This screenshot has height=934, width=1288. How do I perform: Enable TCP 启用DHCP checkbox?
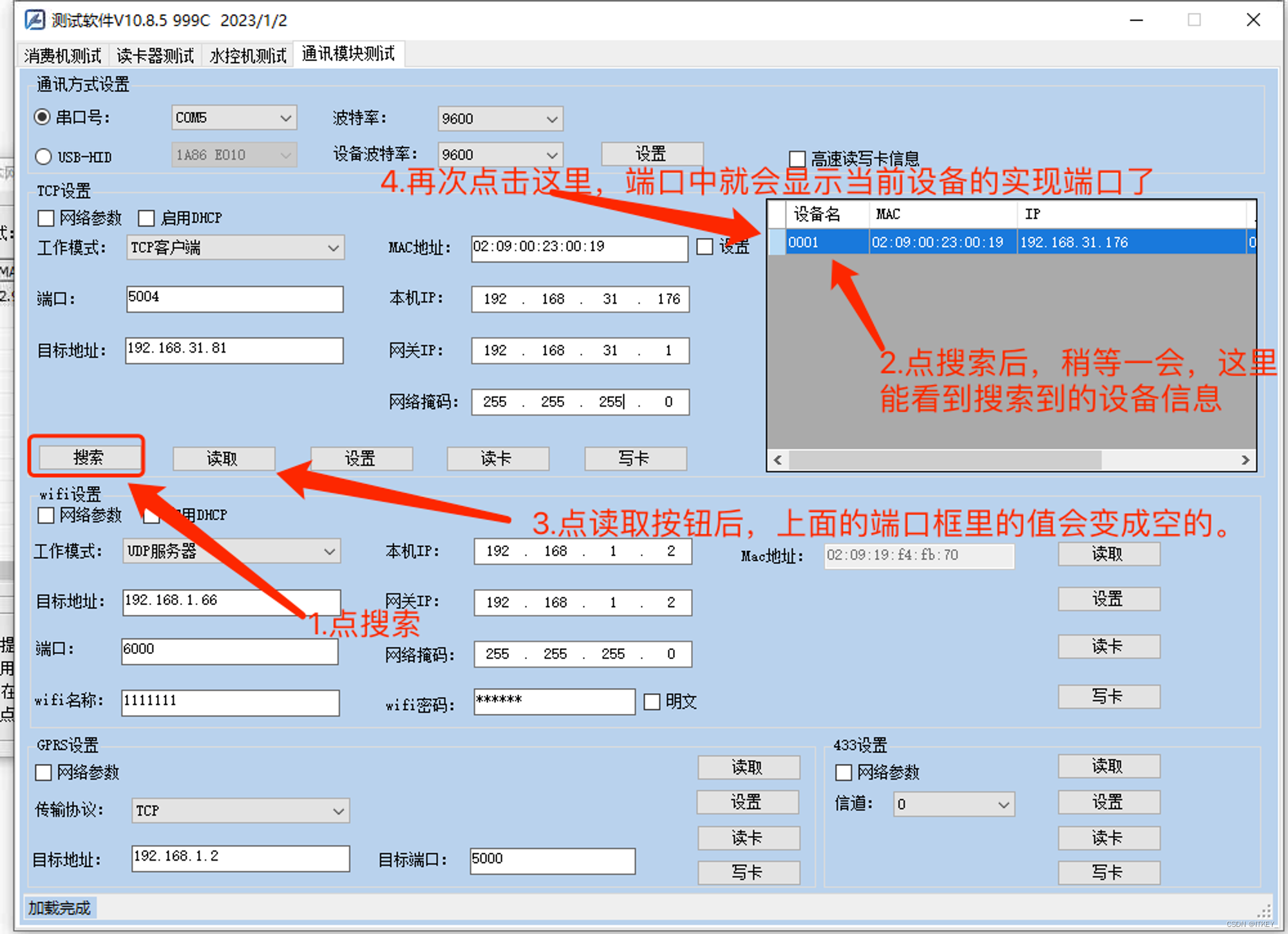146,218
